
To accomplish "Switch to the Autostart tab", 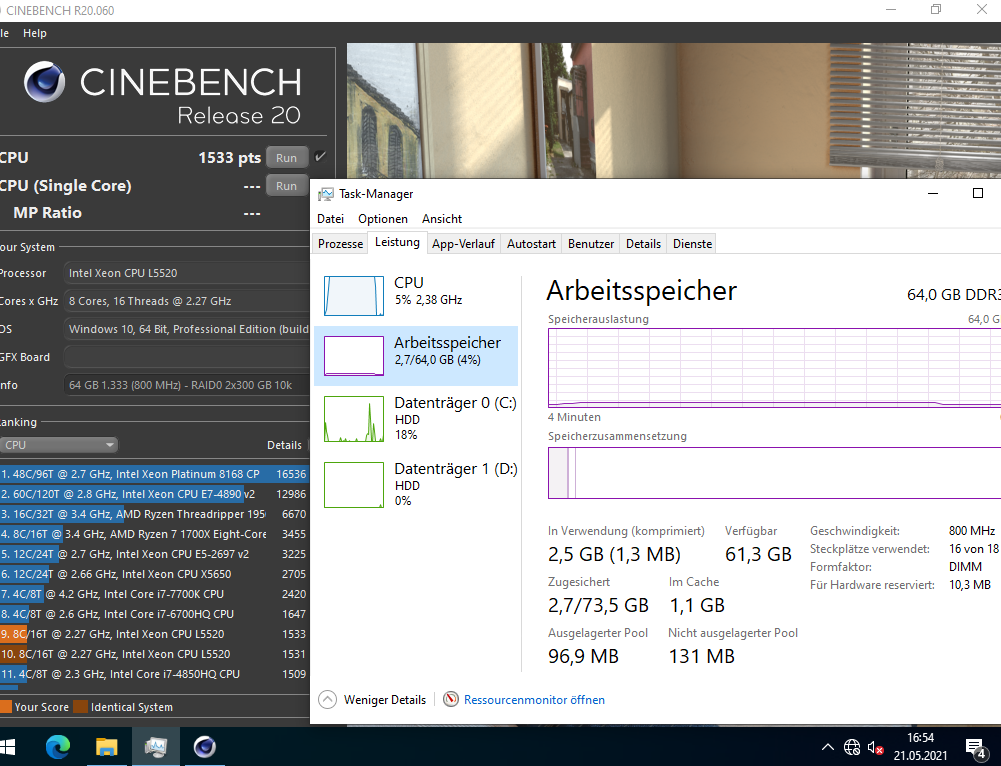I will pyautogui.click(x=531, y=244).
